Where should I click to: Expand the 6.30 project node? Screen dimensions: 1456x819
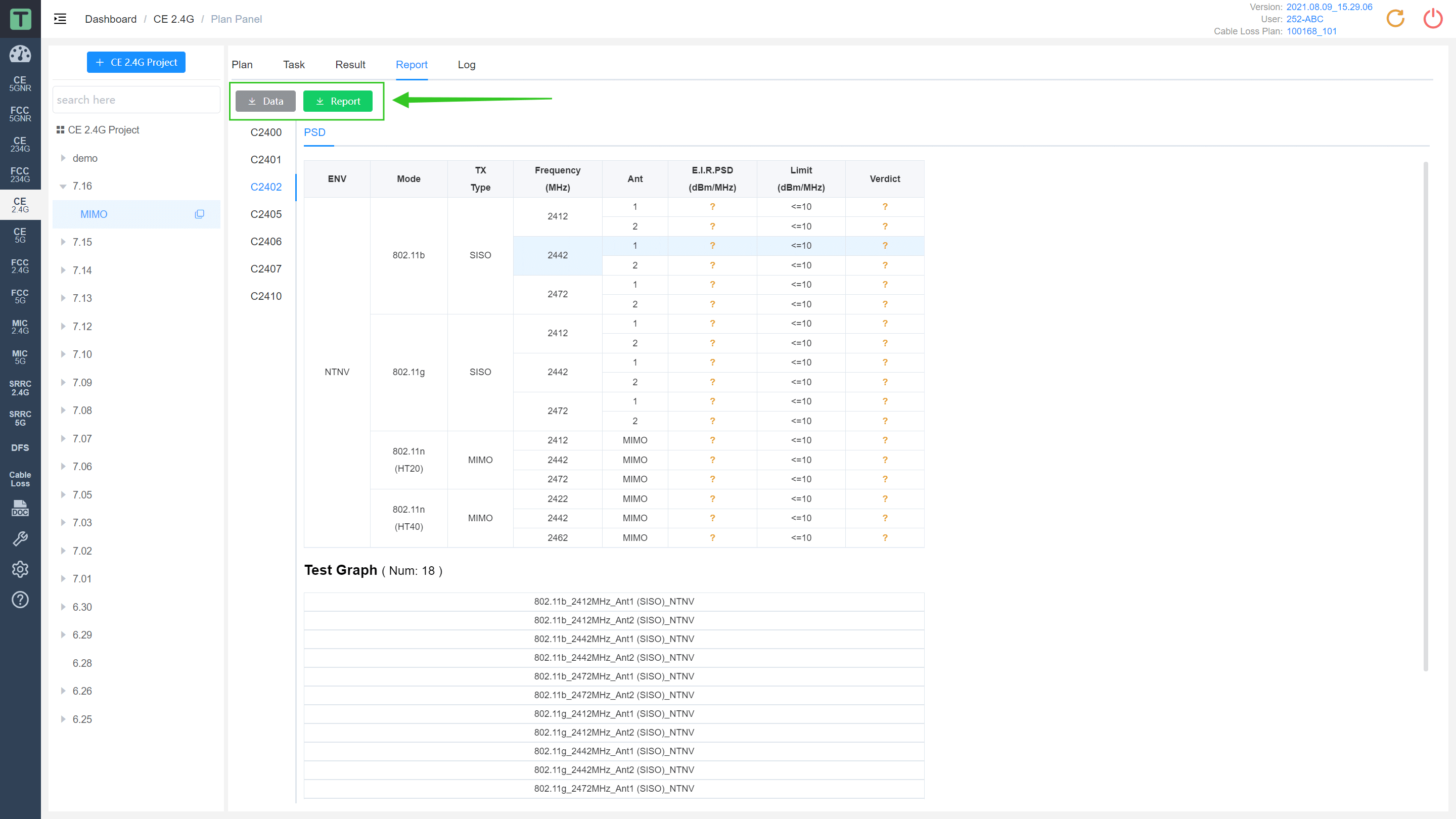63,607
